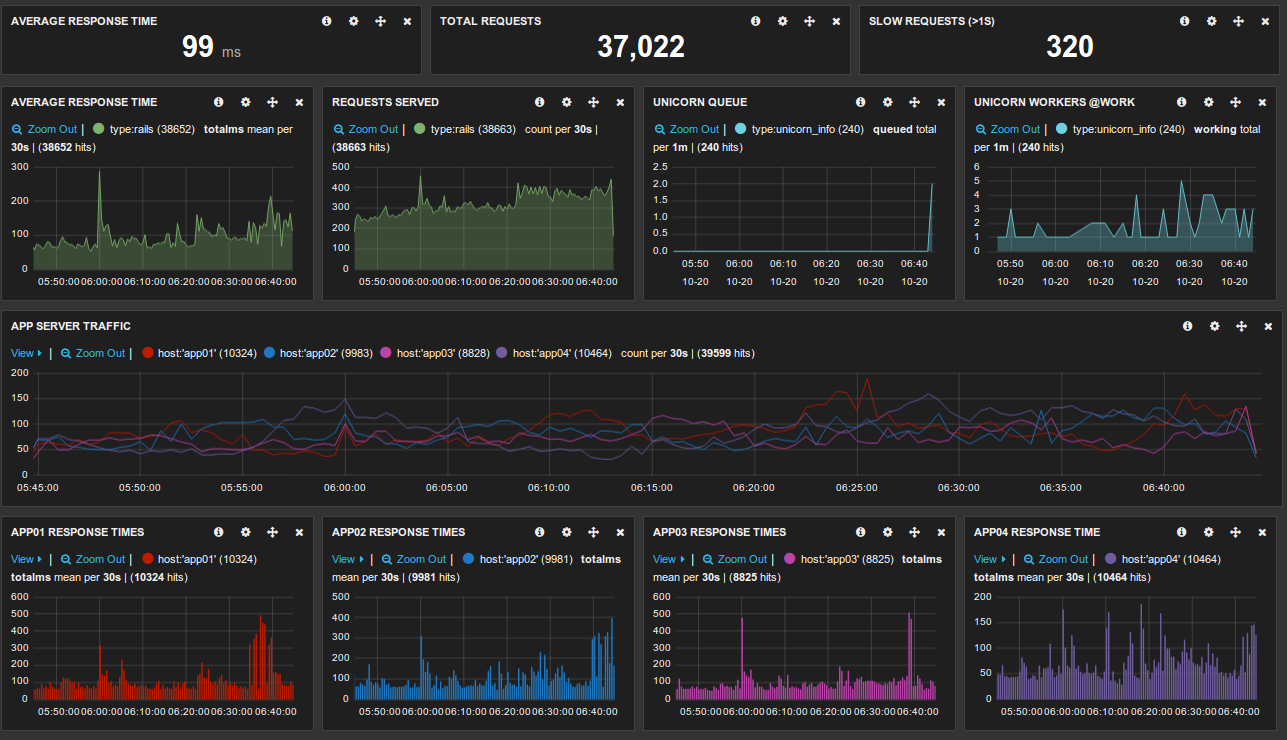Image resolution: width=1287 pixels, height=740 pixels.
Task: Expand View options in App04 Response Time panel
Action: pyautogui.click(x=990, y=559)
